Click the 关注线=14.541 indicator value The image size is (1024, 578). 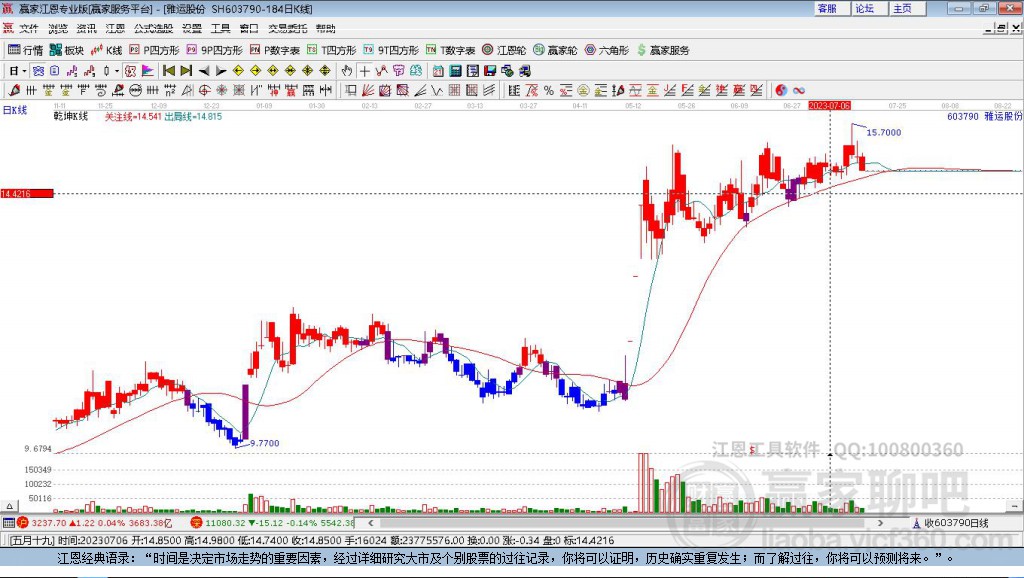click(x=133, y=116)
